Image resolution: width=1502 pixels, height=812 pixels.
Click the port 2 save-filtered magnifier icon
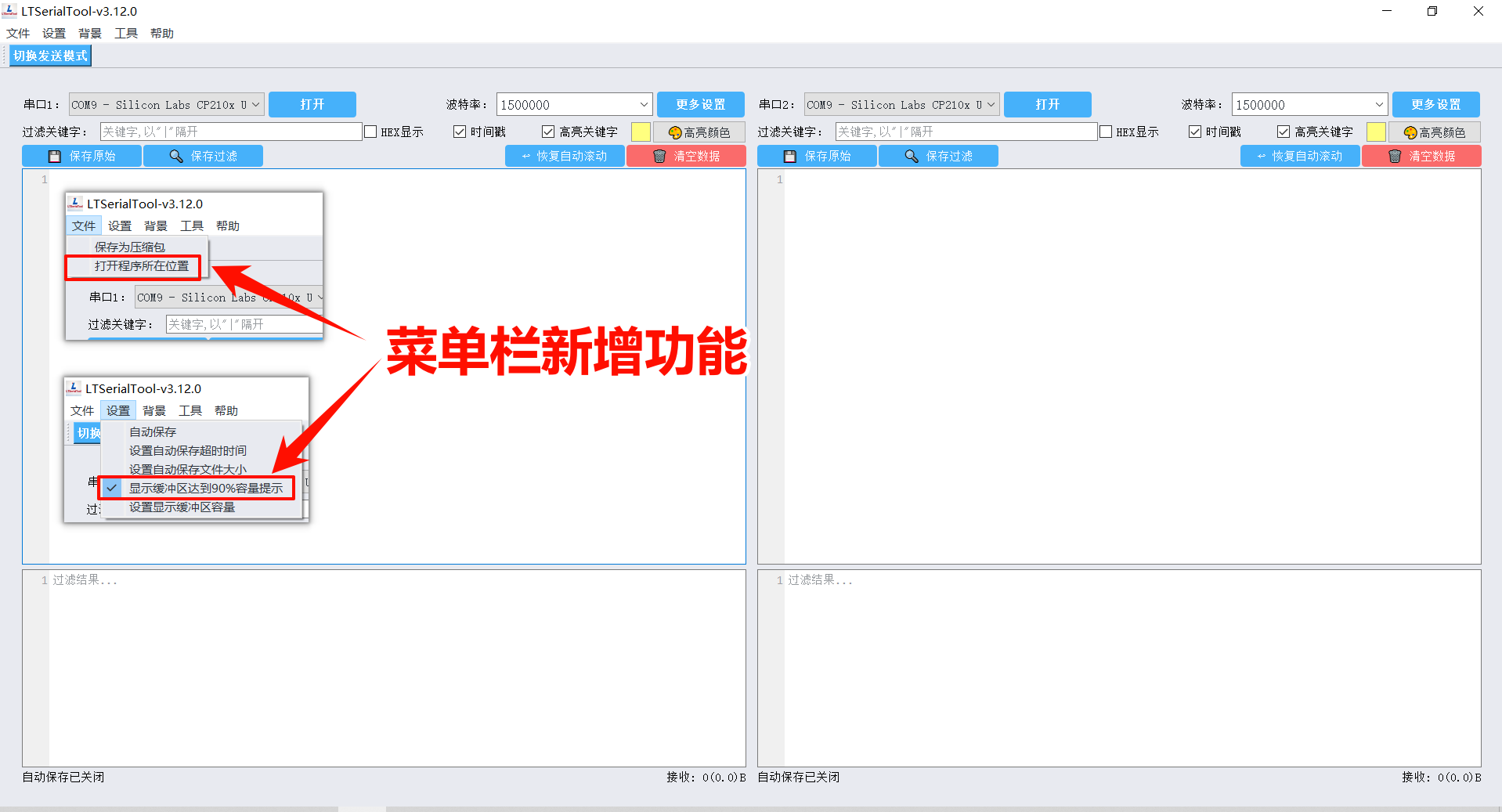(912, 157)
